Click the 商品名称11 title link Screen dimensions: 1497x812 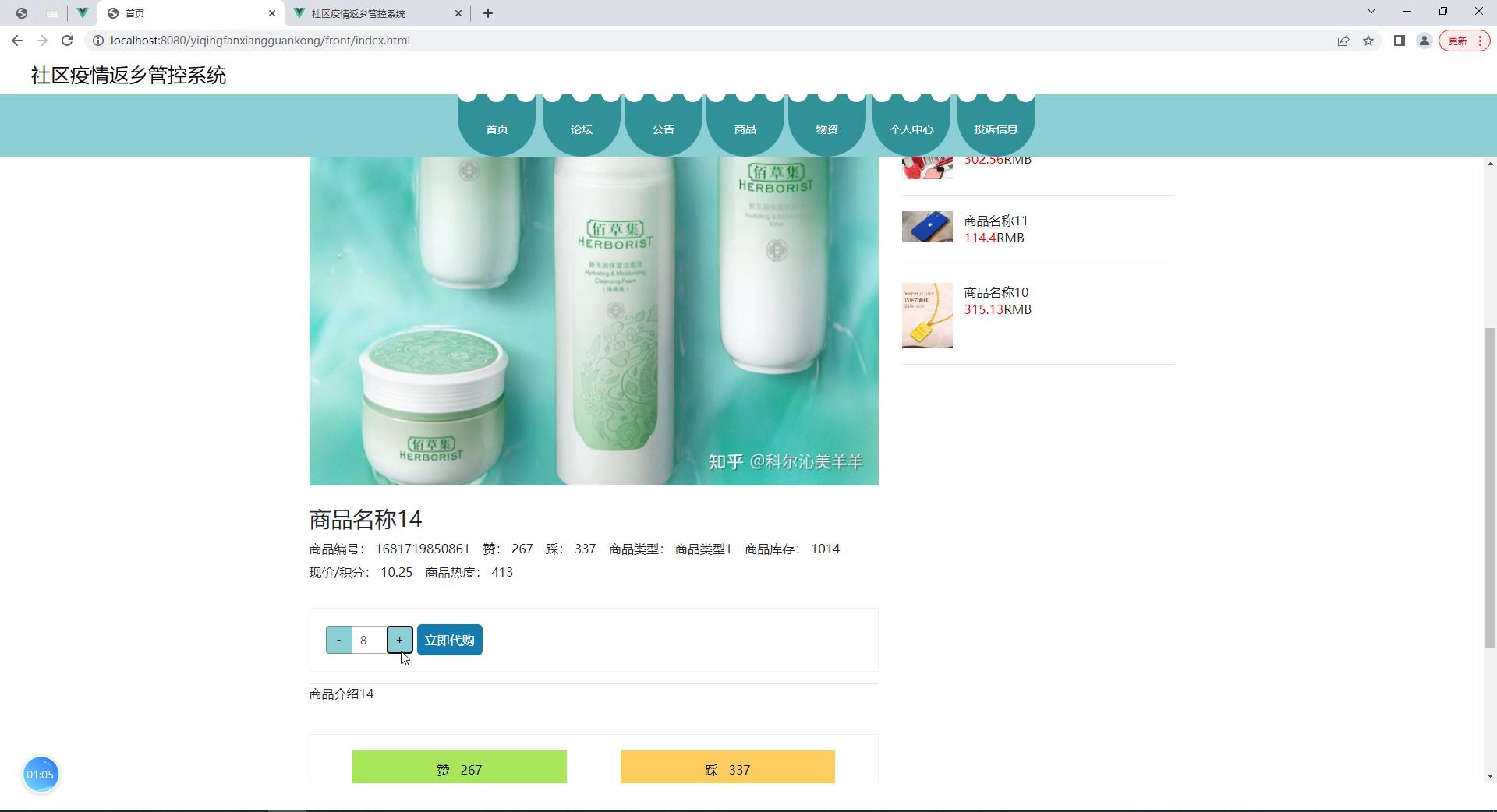pyautogui.click(x=996, y=221)
